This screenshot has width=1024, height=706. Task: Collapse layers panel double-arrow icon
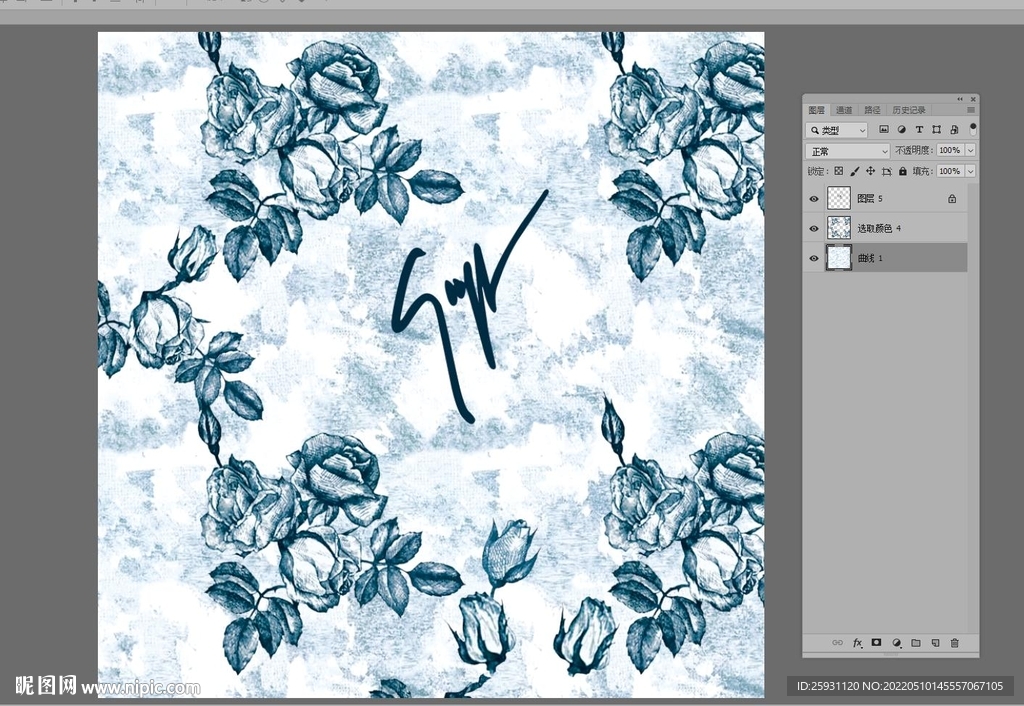(960, 99)
